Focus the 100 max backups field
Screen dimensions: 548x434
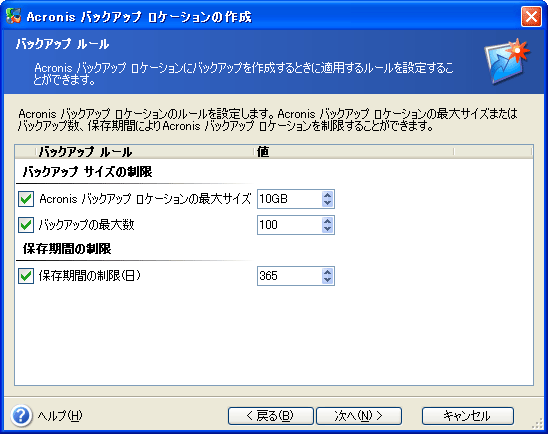click(289, 225)
